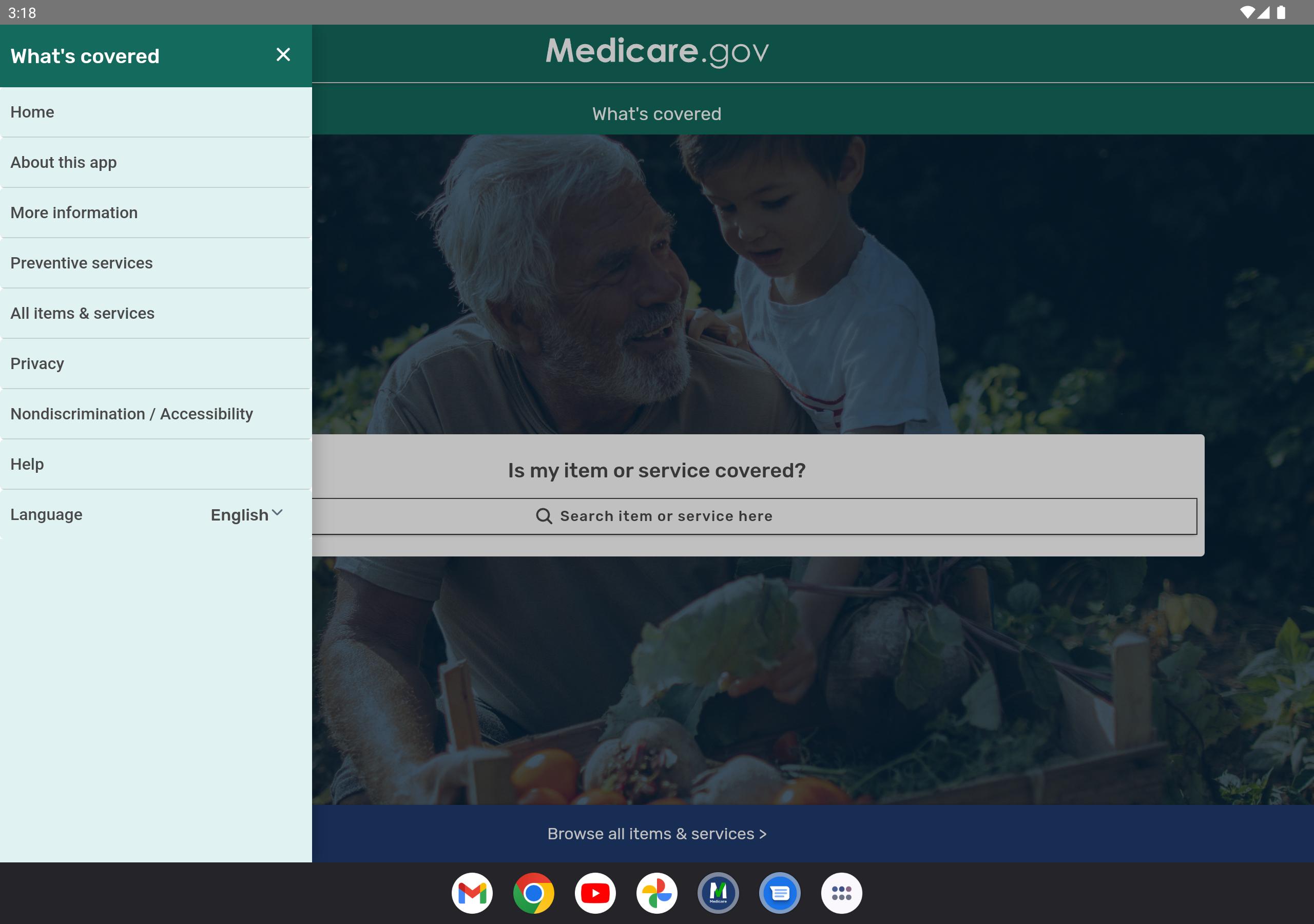Go to Preventive services
1314x924 pixels.
pos(156,263)
